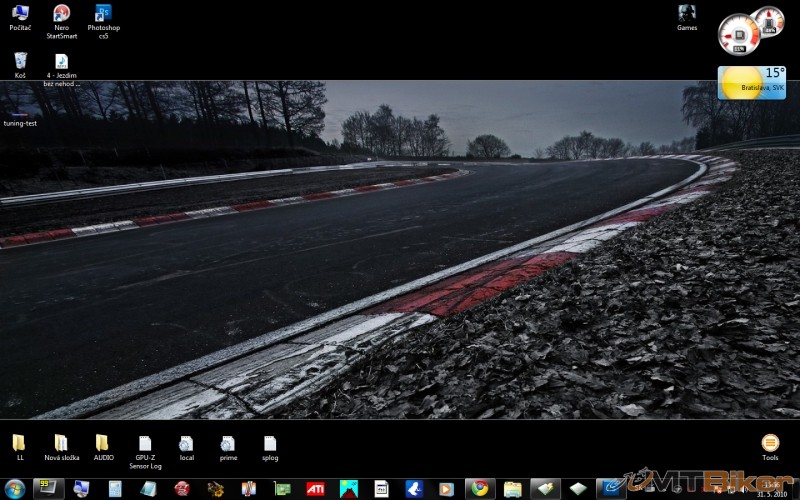Screen dimensions: 800x500
Task: Open the LL folder on the desktop
Action: point(19,443)
